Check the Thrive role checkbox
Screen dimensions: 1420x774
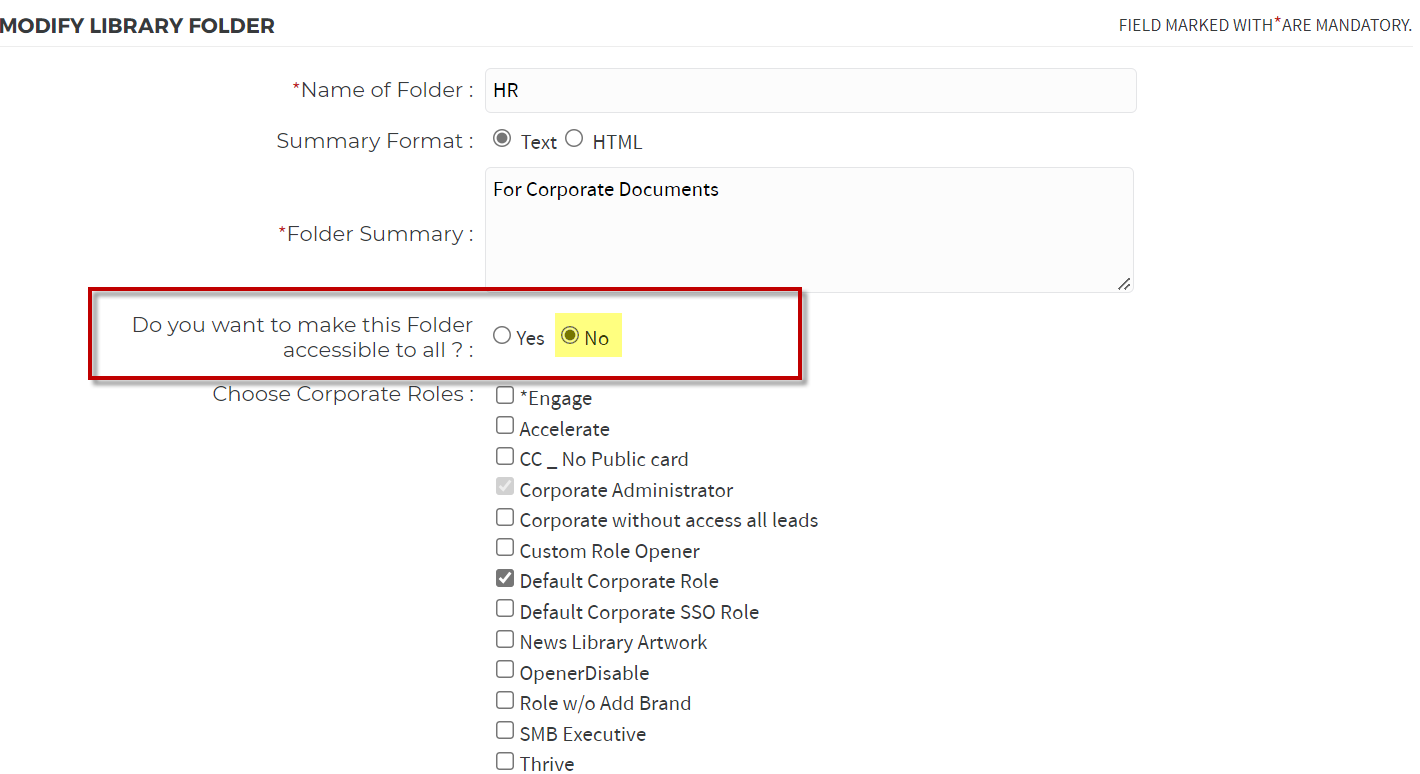pos(505,762)
